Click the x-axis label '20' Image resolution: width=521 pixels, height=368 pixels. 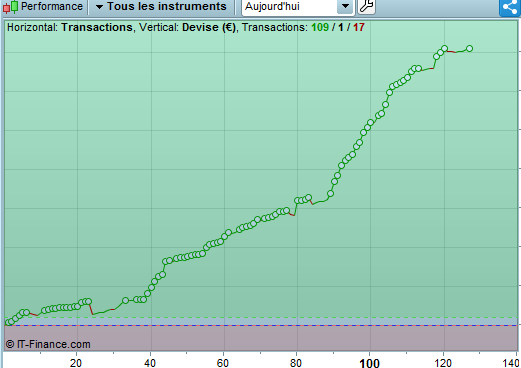click(x=76, y=363)
